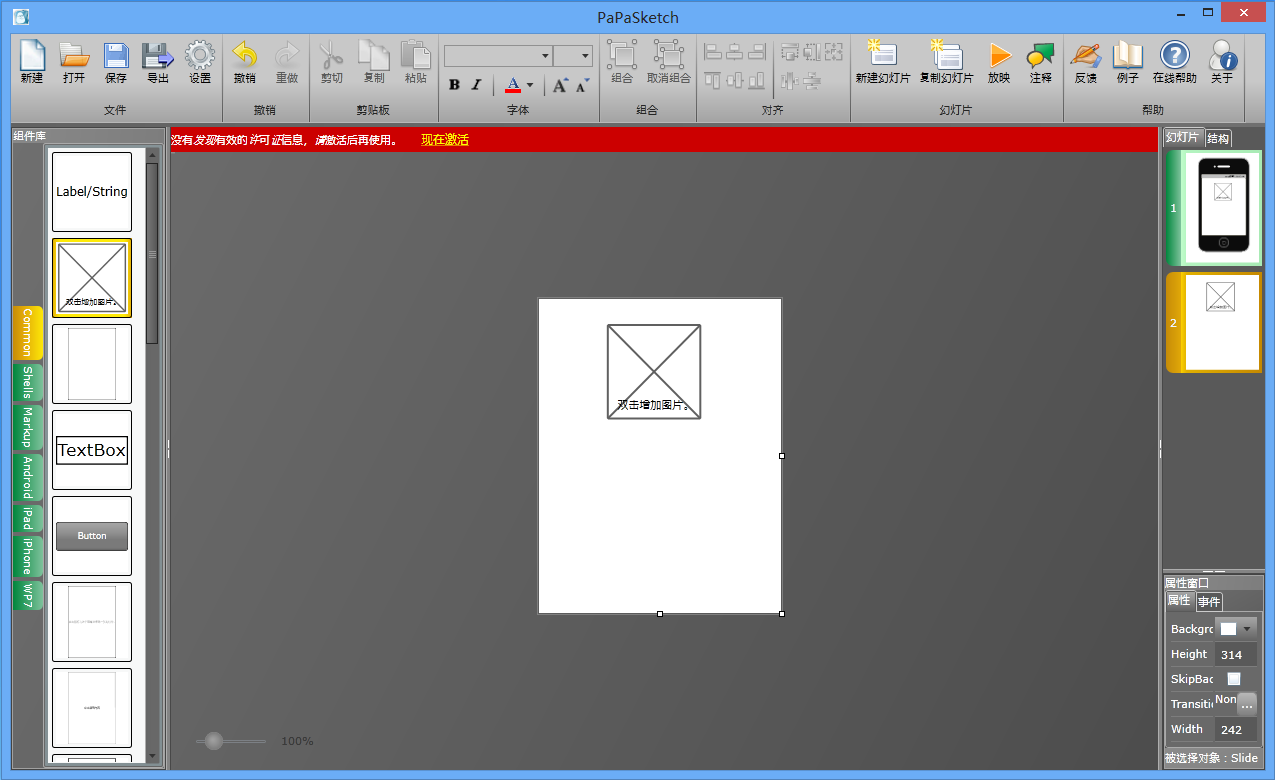Click the 剪切 (Cut) scissors icon
This screenshot has height=780, width=1275.
331,55
